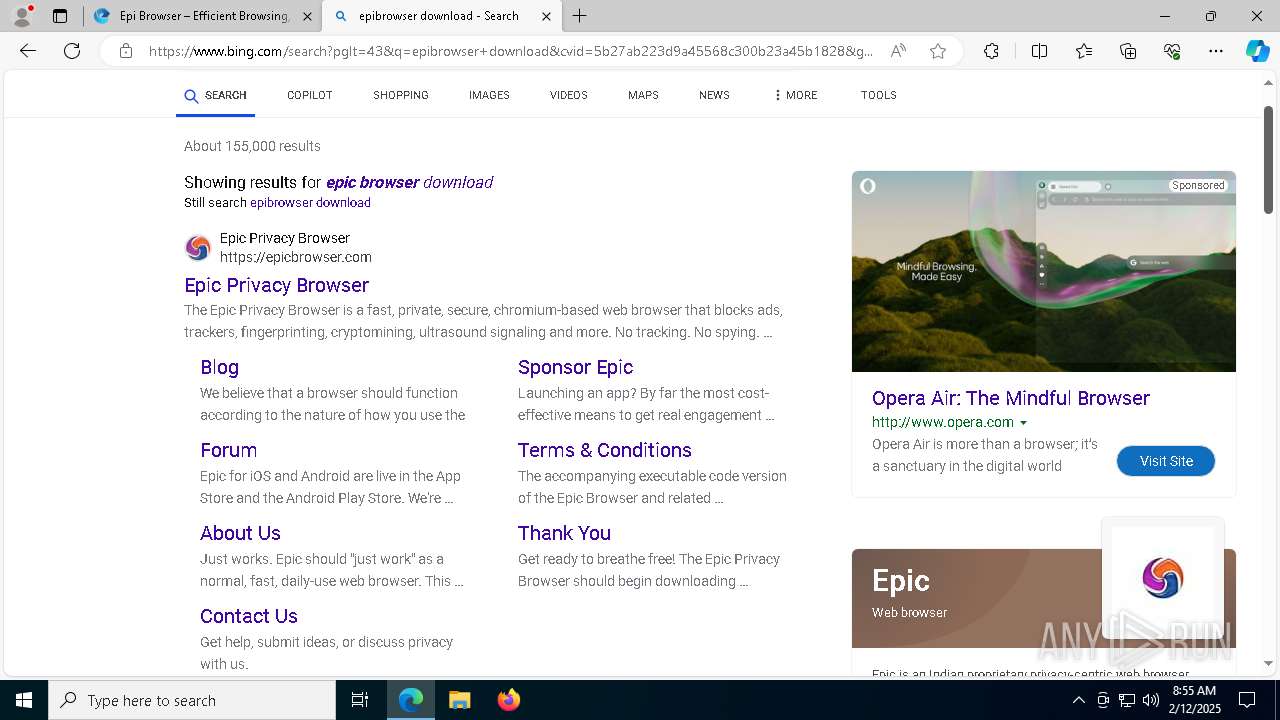Click the Epic logo thumbnail in the knowledge card
Viewport: 1280px width, 720px height.
point(1163,578)
